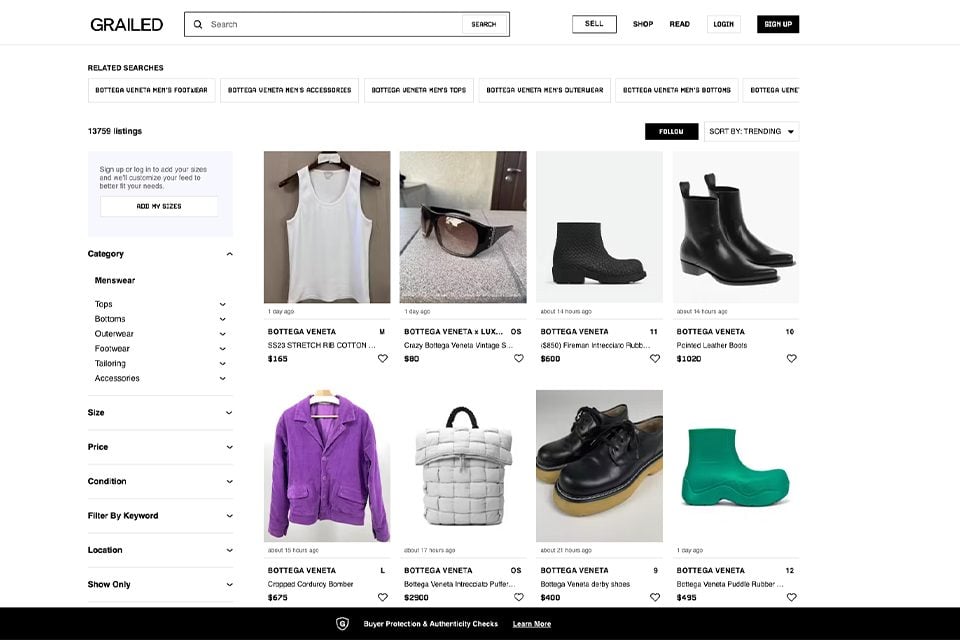The image size is (960, 640).
Task: Favorite the Fireman Intrecciato Rubber boots listing
Action: [x=655, y=358]
